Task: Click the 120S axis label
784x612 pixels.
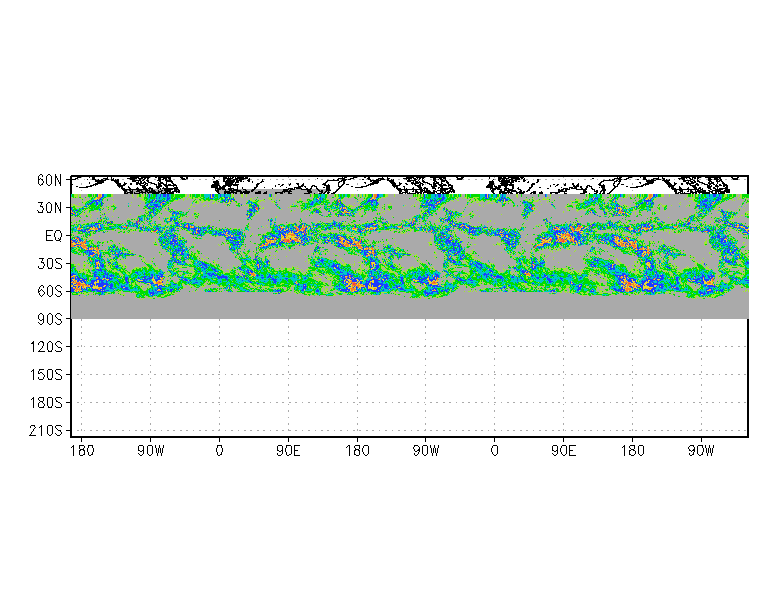Action: tap(46, 346)
